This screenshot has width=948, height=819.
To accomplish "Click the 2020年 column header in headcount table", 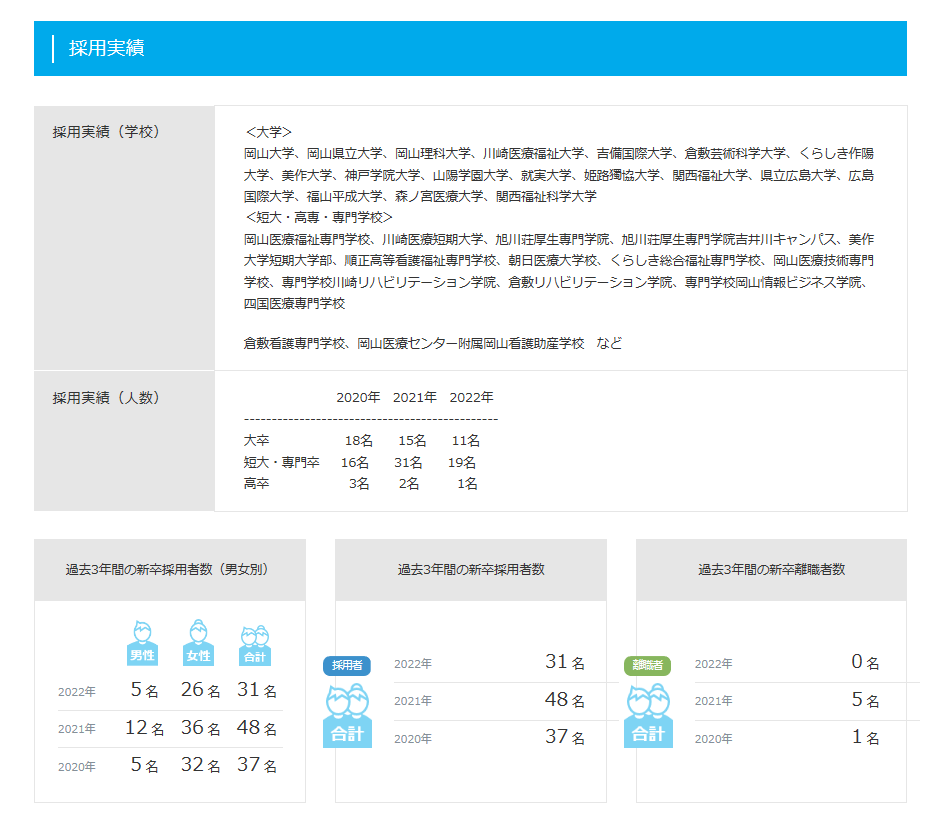I will click(x=358, y=397).
